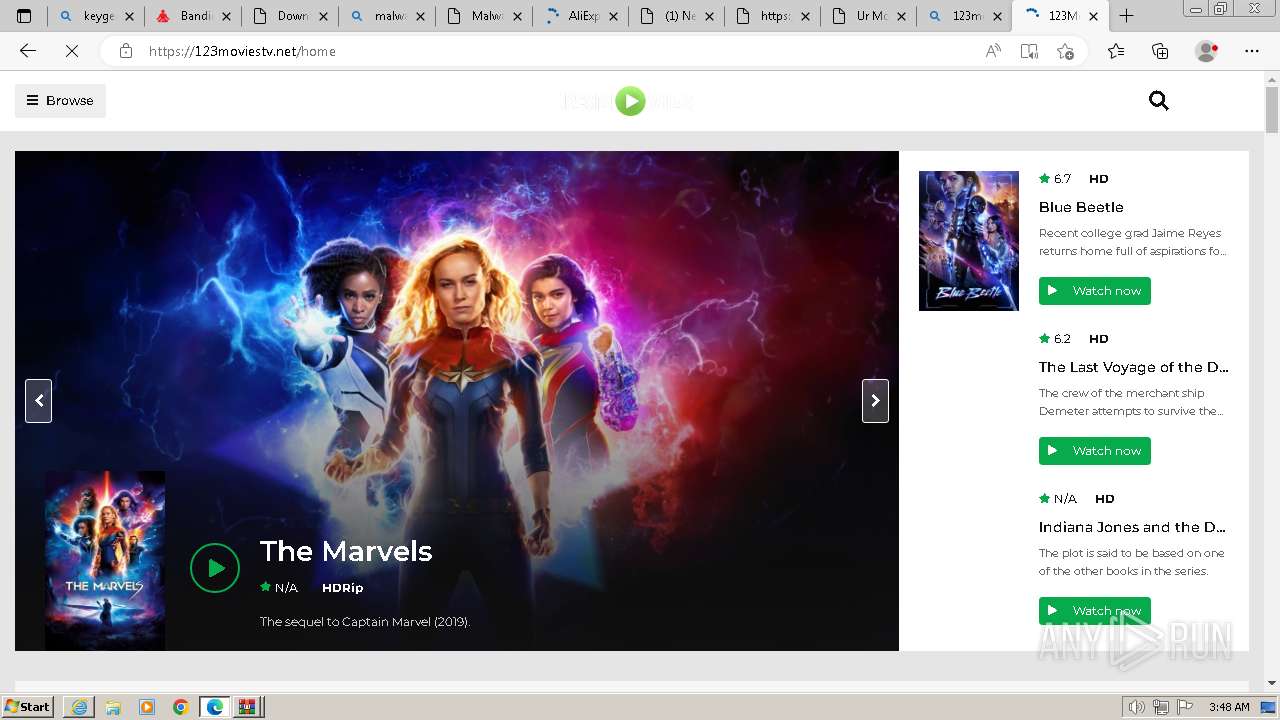The image size is (1280, 720).
Task: Open the Windows Start menu
Action: click(28, 707)
